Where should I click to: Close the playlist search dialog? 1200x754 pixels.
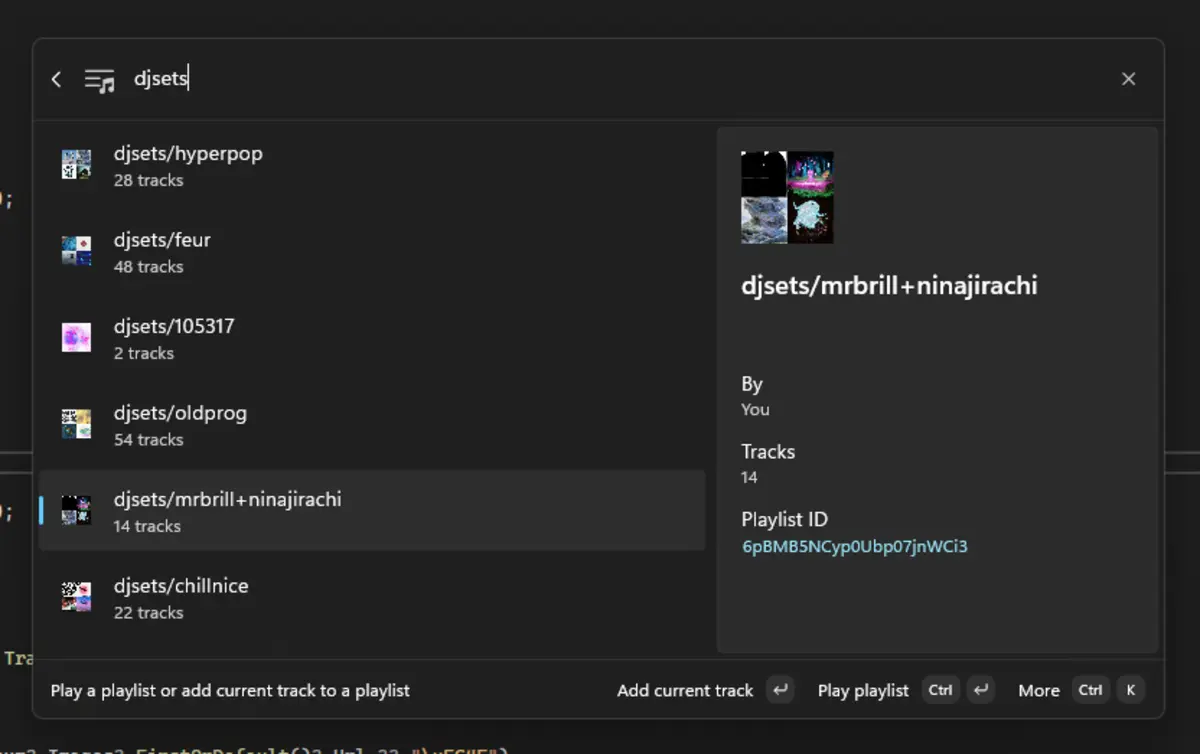click(1128, 79)
